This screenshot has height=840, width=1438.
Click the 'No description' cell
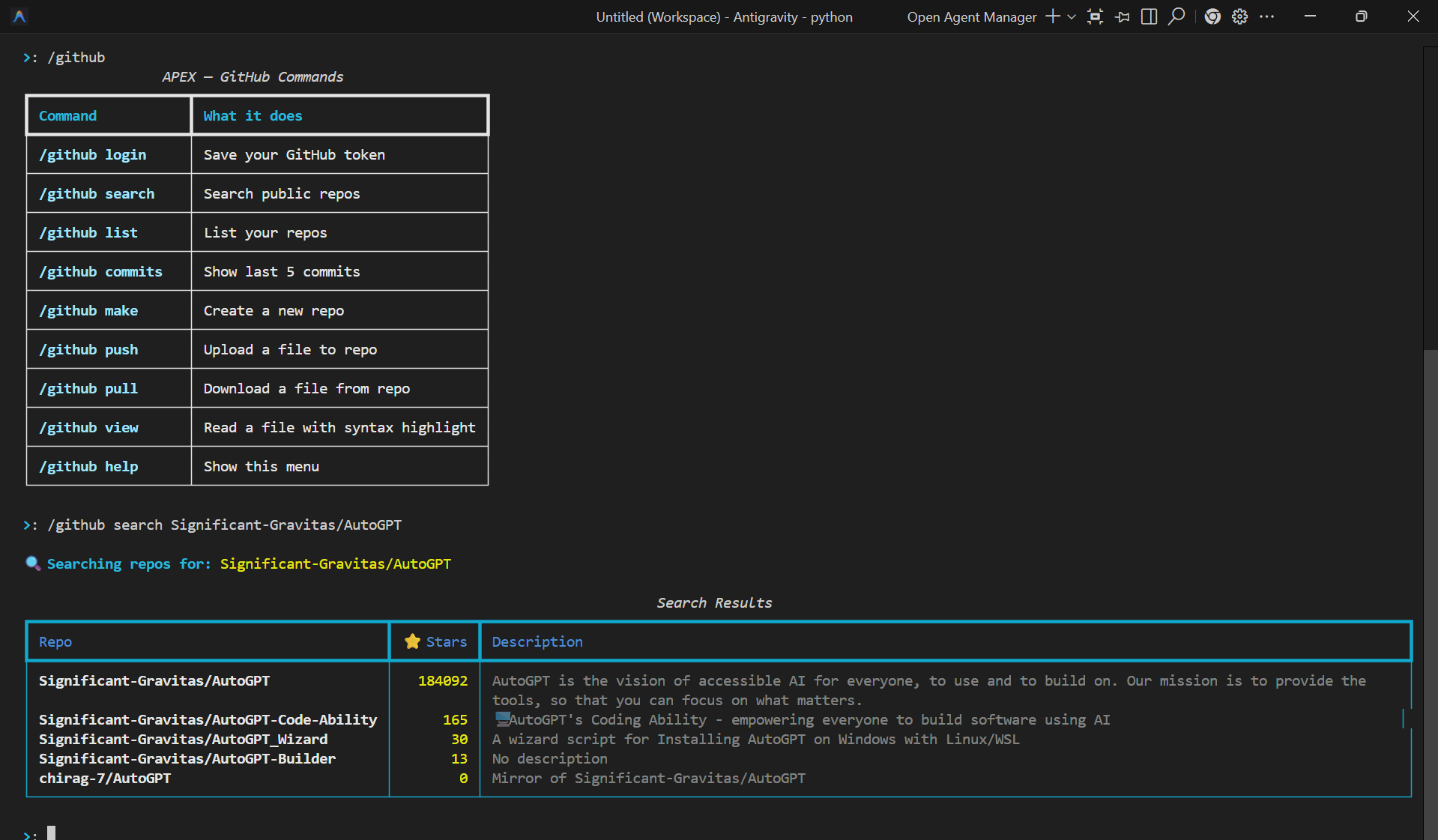pyautogui.click(x=549, y=758)
